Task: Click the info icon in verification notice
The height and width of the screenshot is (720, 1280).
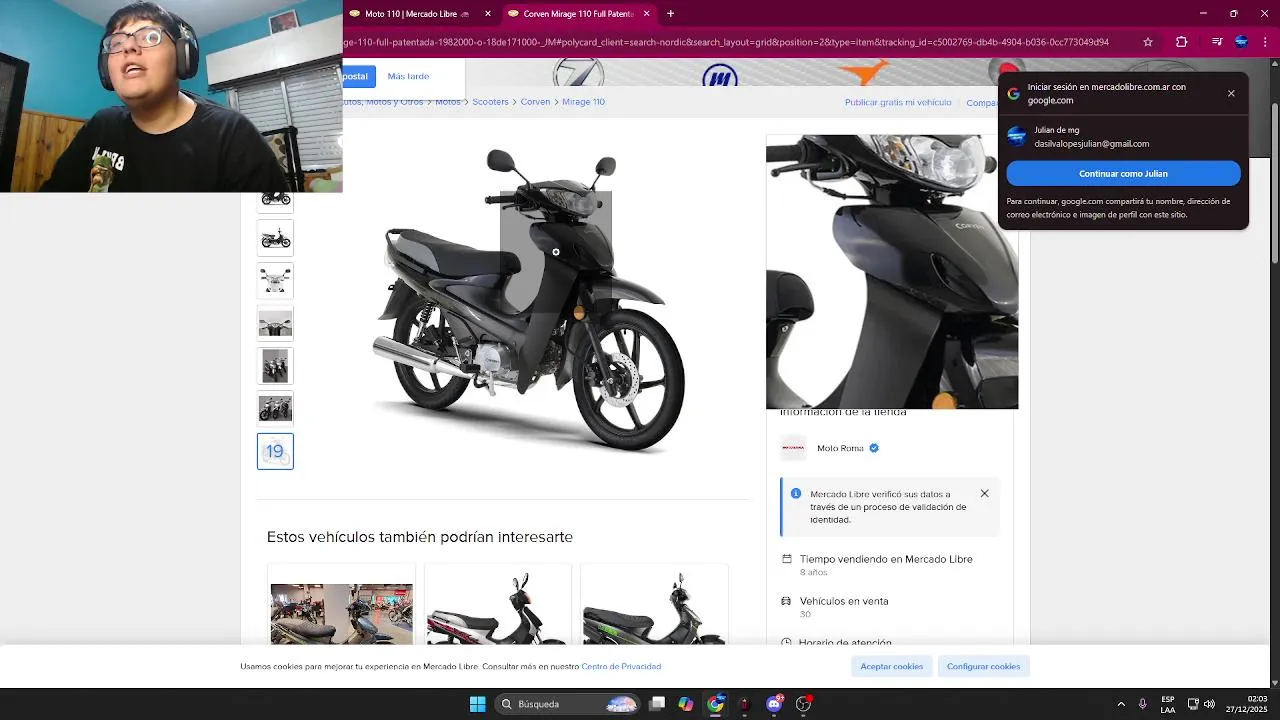Action: coord(796,494)
